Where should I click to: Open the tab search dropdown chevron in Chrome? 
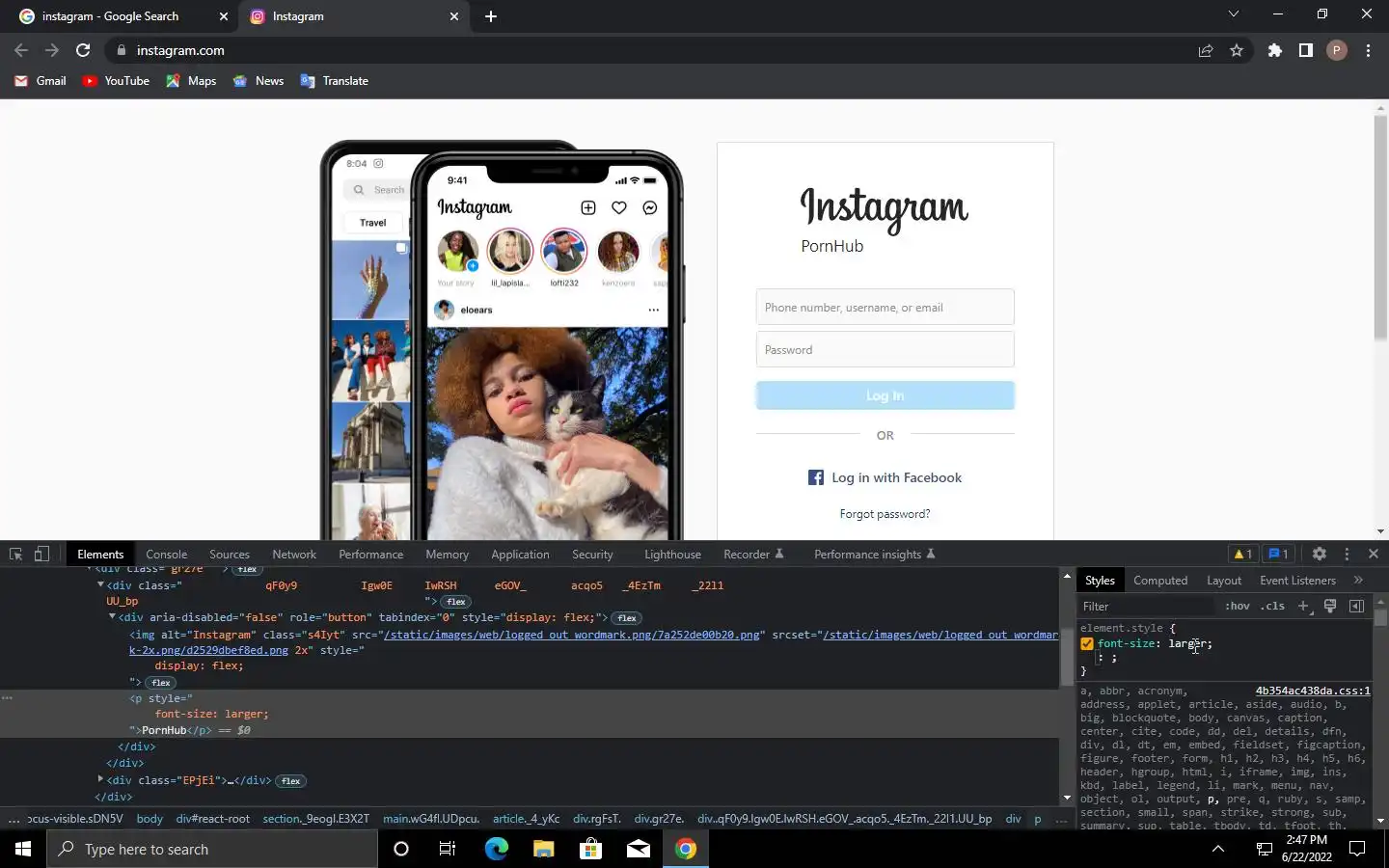click(1233, 14)
